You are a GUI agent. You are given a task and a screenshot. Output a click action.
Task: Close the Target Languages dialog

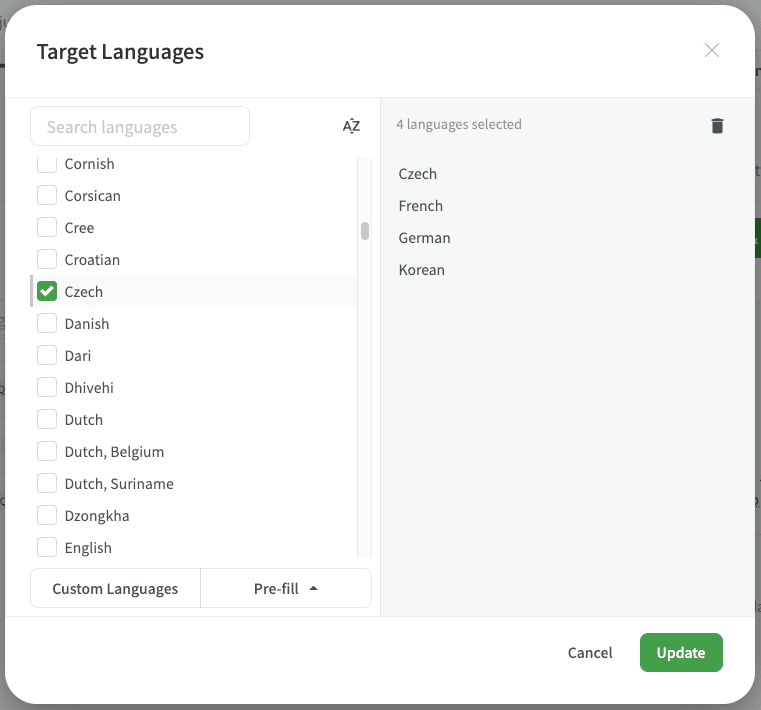point(711,50)
